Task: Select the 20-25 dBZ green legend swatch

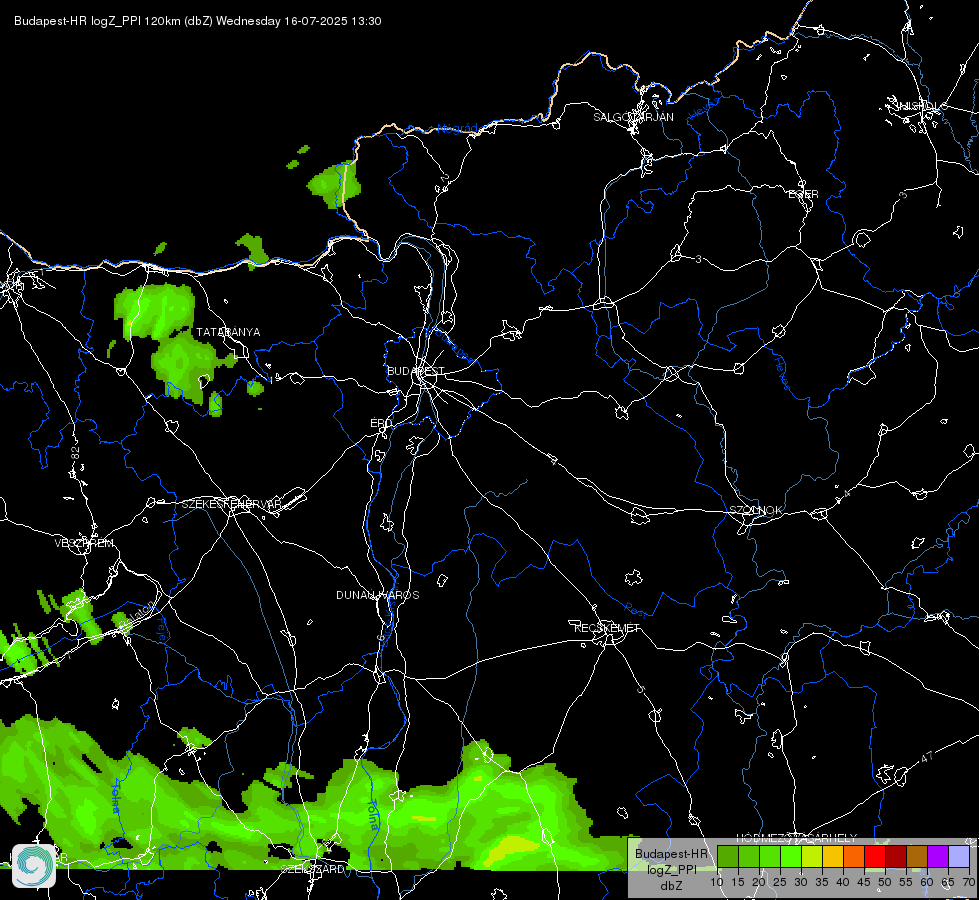Action: coord(770,856)
